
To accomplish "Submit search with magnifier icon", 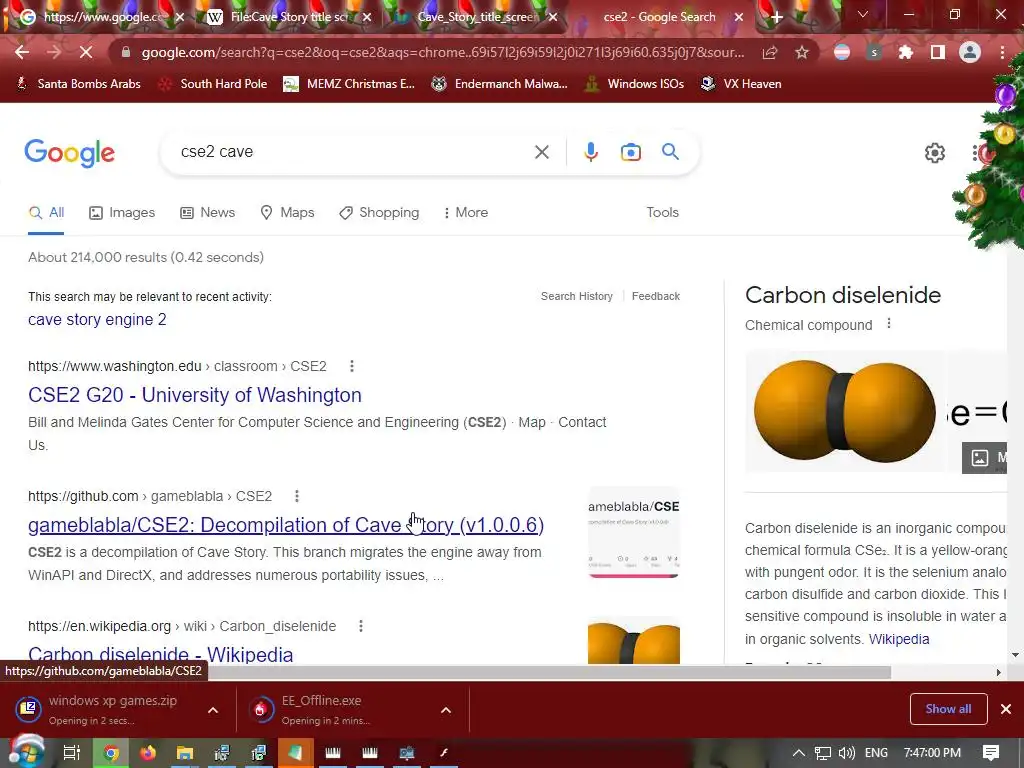I will 670,152.
